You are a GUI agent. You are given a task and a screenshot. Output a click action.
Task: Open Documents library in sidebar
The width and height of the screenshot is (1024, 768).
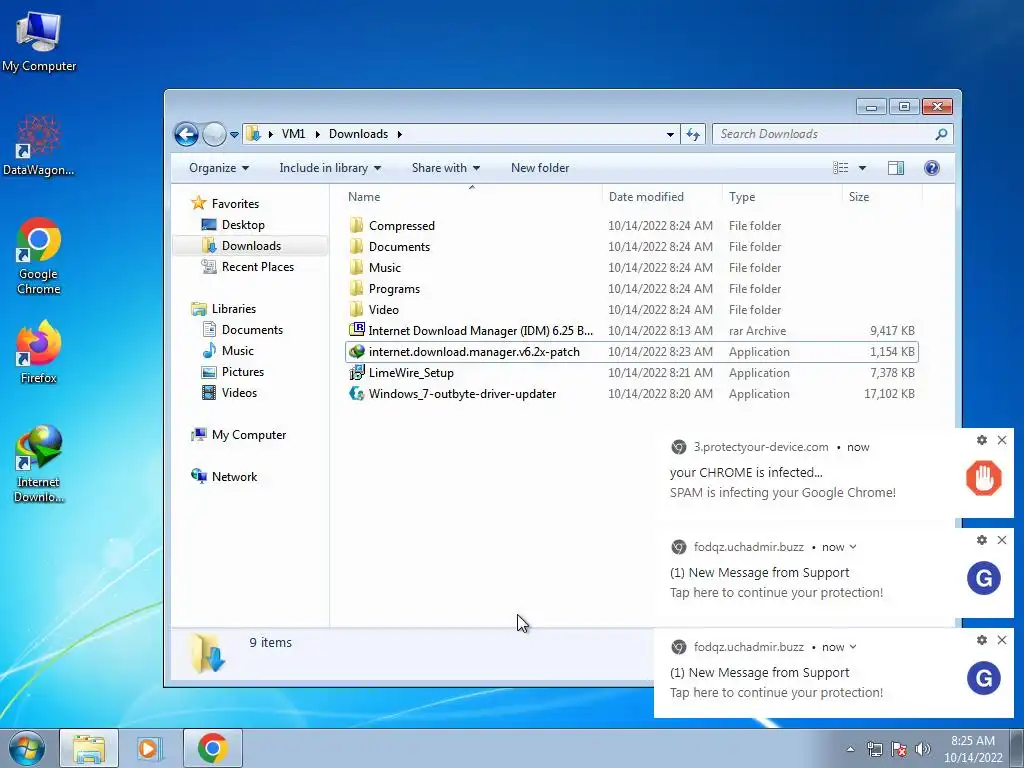[252, 330]
